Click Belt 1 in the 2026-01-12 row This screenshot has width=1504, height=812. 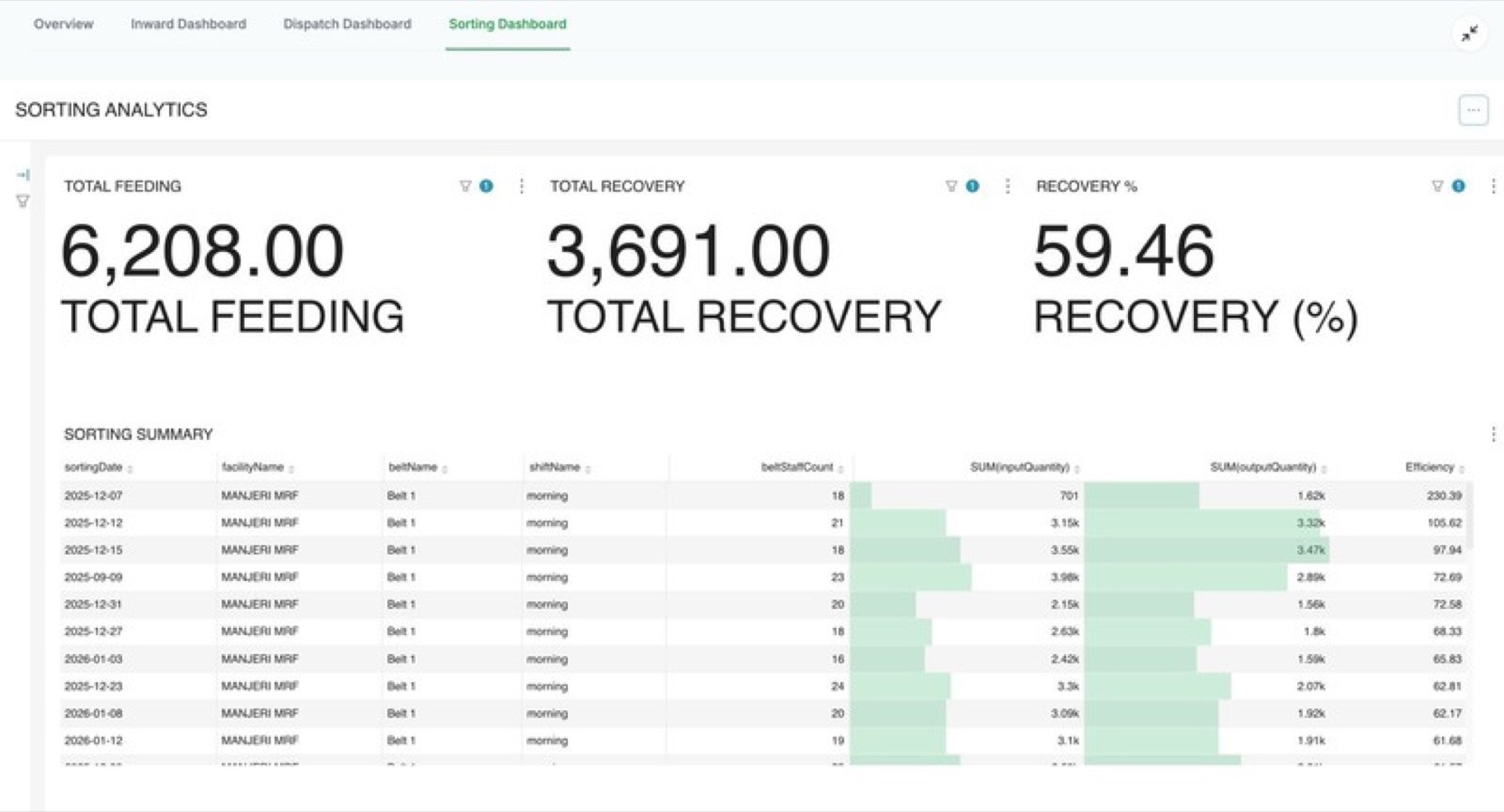pyautogui.click(x=401, y=740)
